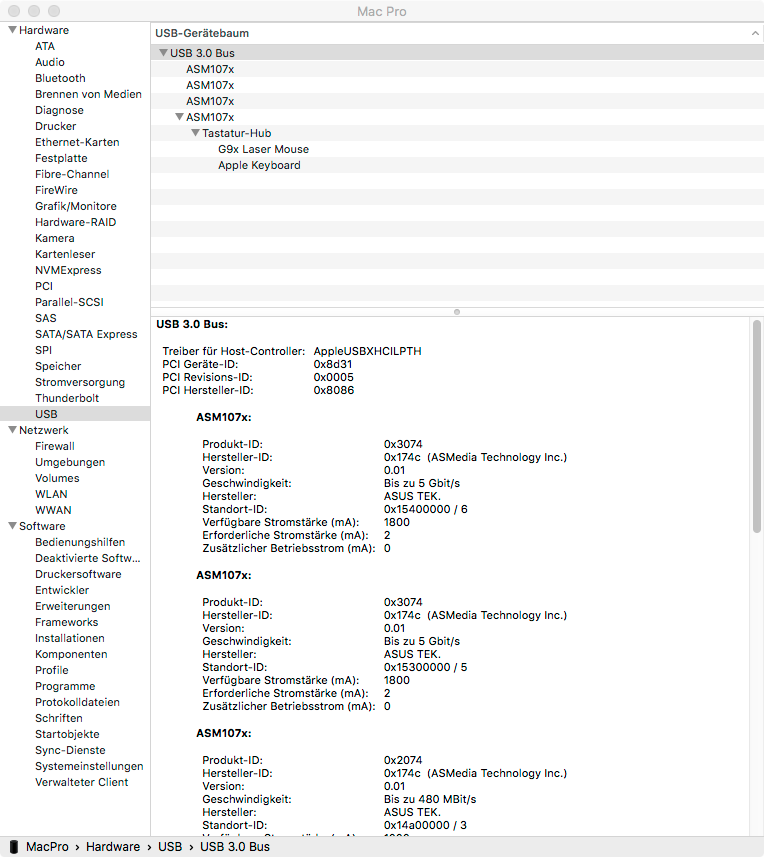The image size is (764, 857).
Task: Open Fibre-Channel in sidebar
Action: click(x=72, y=174)
